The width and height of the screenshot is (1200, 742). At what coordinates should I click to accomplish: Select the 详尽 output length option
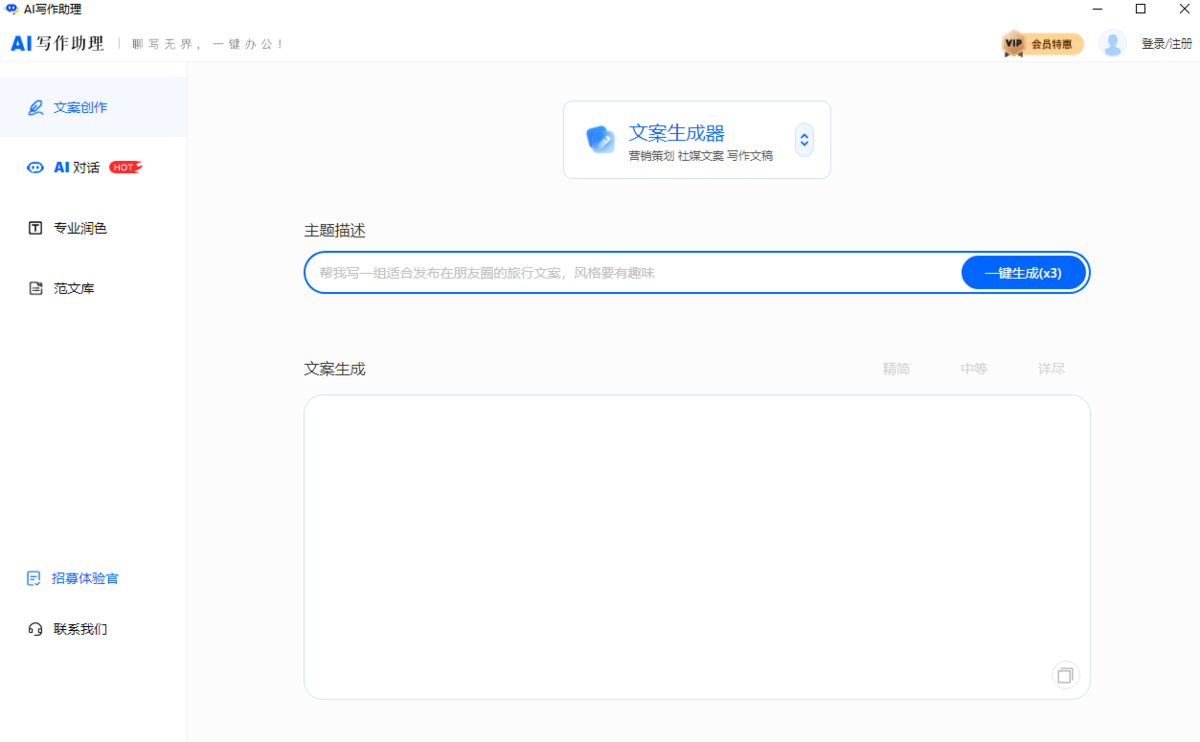tap(1051, 368)
